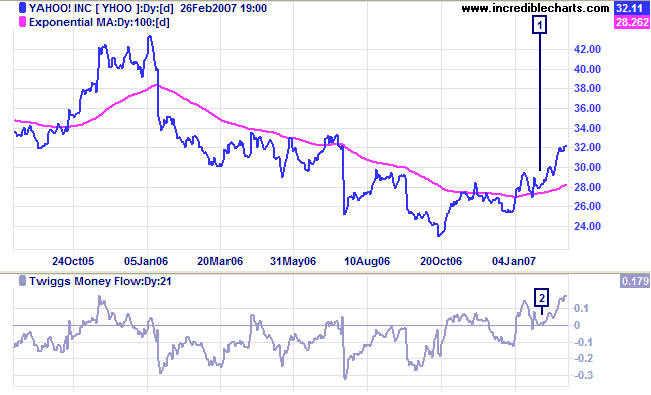
Task: Click the Exponential MA:Dy:100 legend label
Action: (99, 22)
